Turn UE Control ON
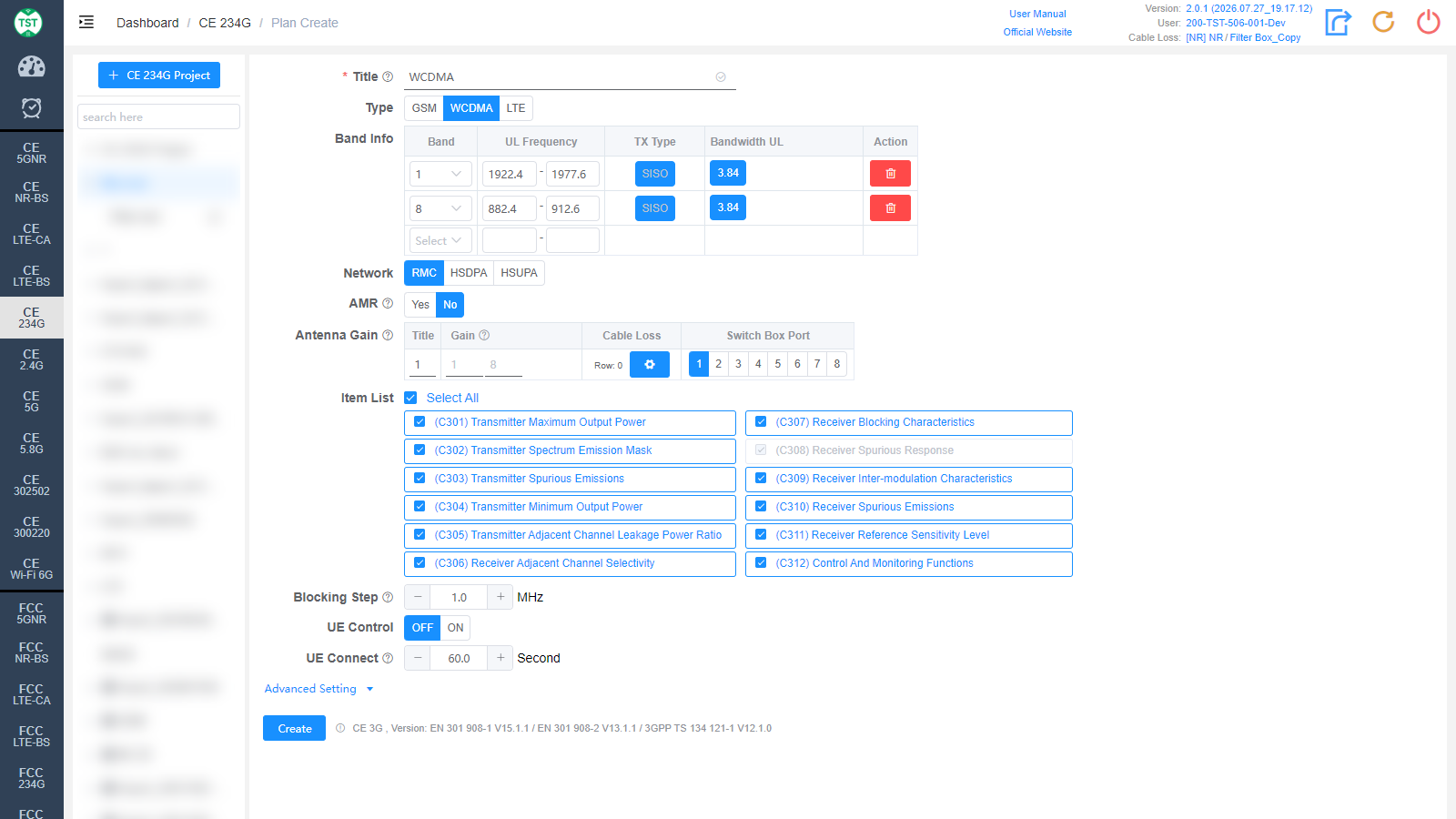 [x=455, y=628]
